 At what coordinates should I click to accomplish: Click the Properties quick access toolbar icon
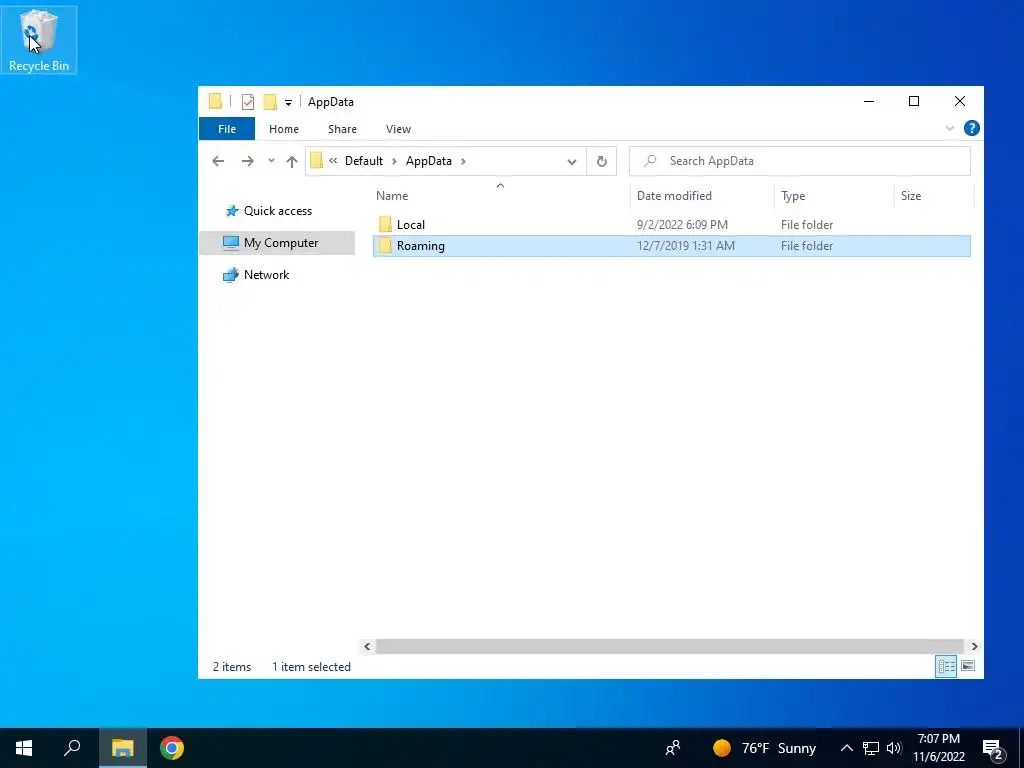point(248,102)
